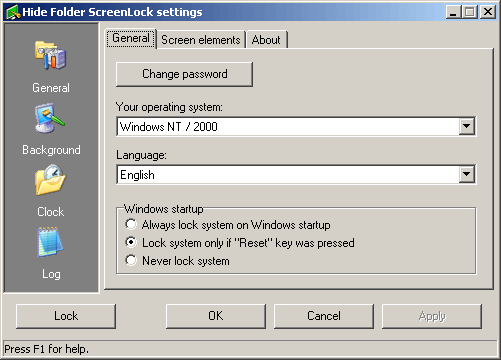Screen dimensions: 501x360
Task: Open the Log notepad icon
Action: [x=50, y=242]
